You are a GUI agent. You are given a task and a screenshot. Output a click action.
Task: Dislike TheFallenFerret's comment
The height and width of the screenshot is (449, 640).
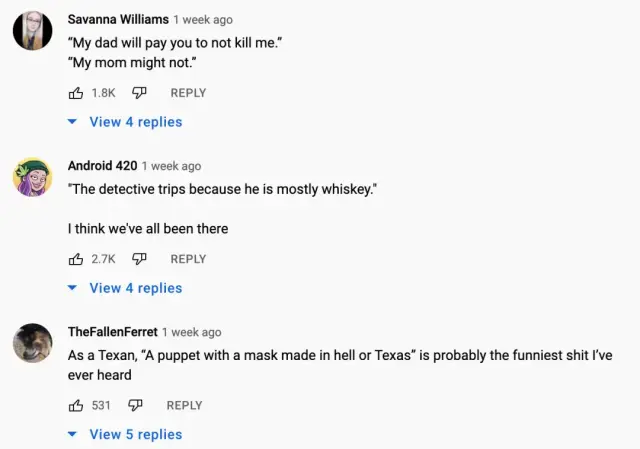(136, 405)
